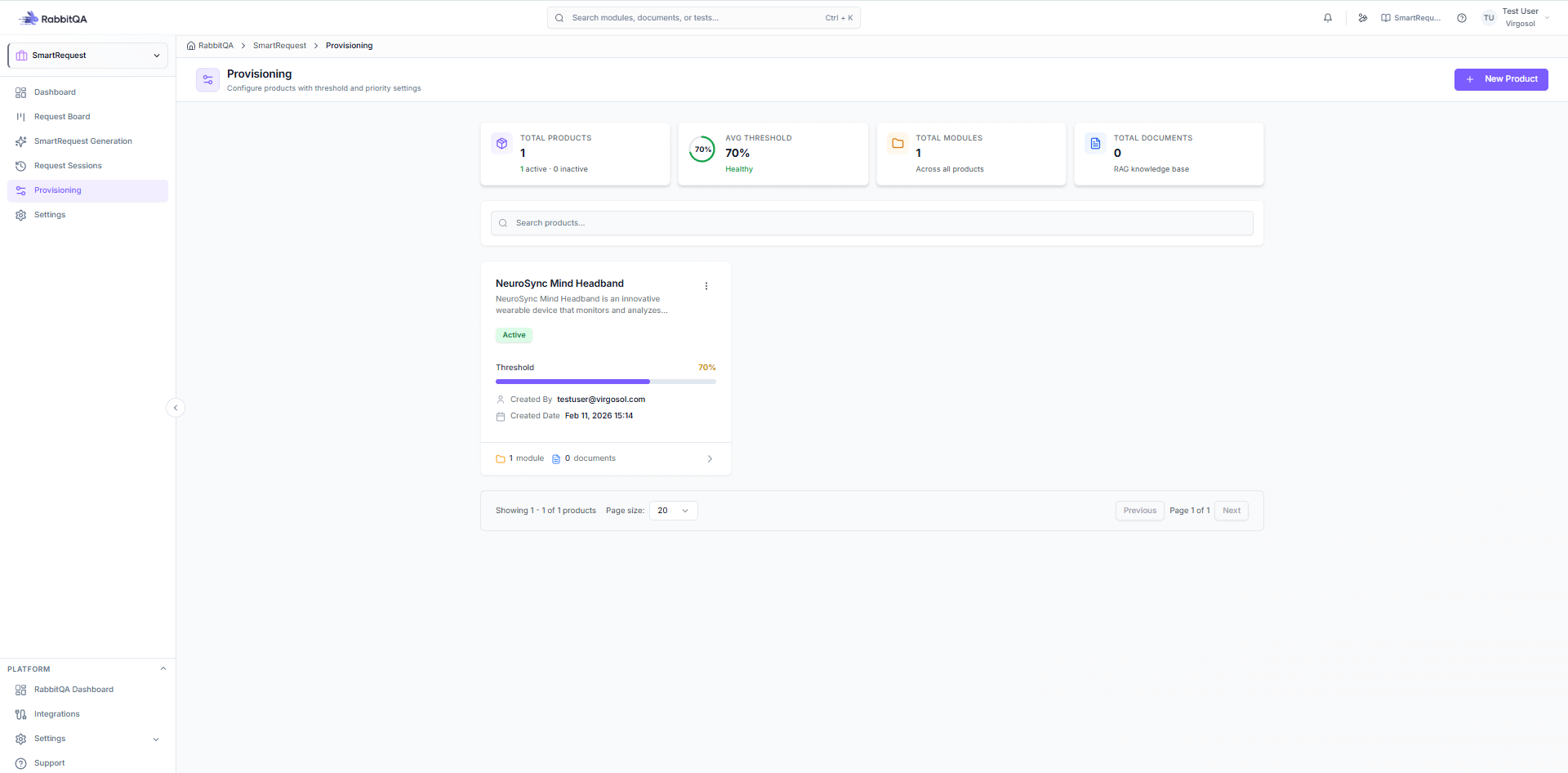Open RabbitQA Dashboard in platform section

pos(88,690)
